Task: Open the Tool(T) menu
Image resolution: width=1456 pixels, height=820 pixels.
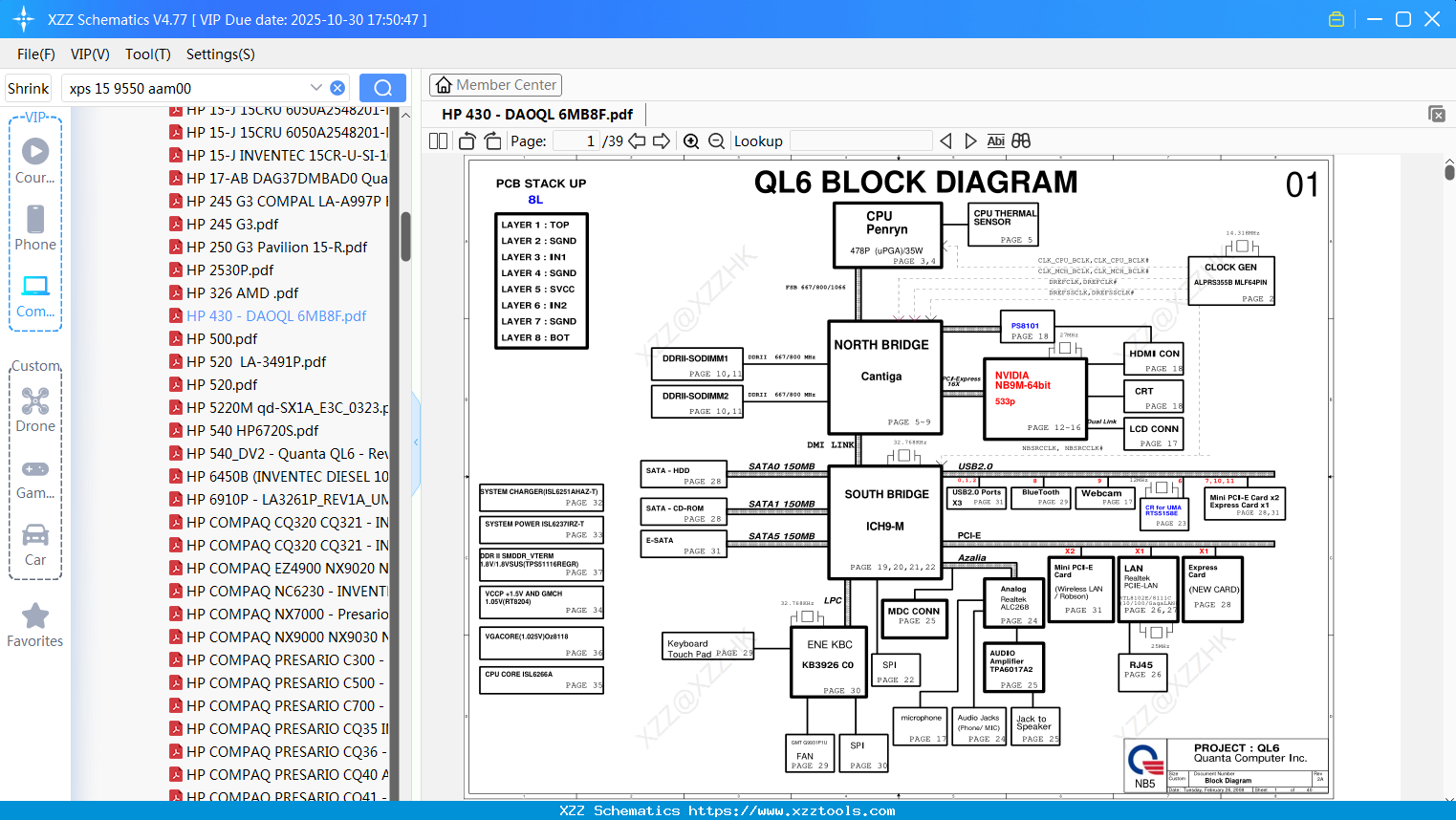Action: click(148, 54)
